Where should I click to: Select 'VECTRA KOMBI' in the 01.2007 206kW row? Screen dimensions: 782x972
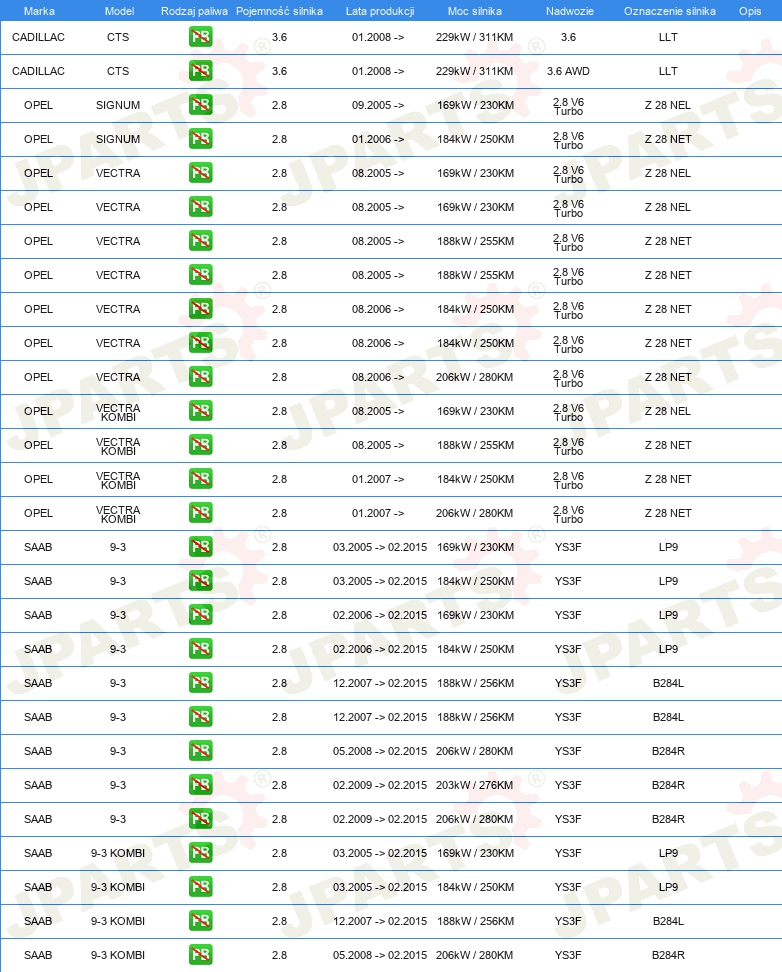(x=118, y=514)
